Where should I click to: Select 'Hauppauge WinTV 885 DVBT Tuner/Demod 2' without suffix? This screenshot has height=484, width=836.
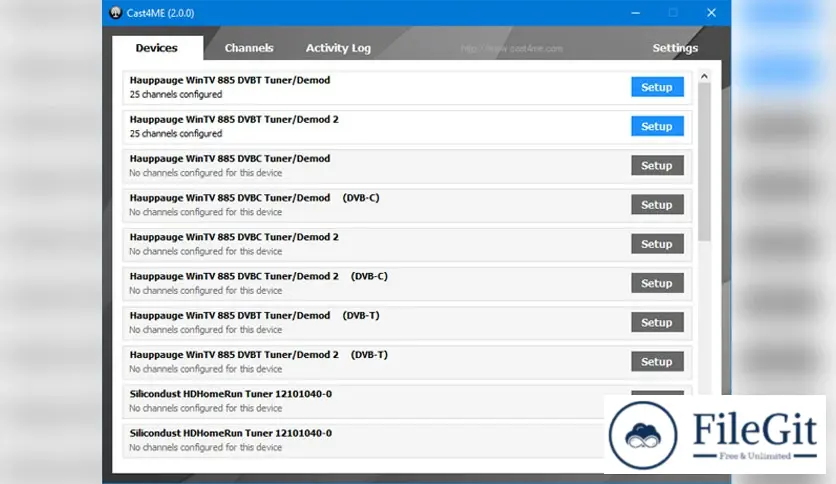(x=234, y=119)
